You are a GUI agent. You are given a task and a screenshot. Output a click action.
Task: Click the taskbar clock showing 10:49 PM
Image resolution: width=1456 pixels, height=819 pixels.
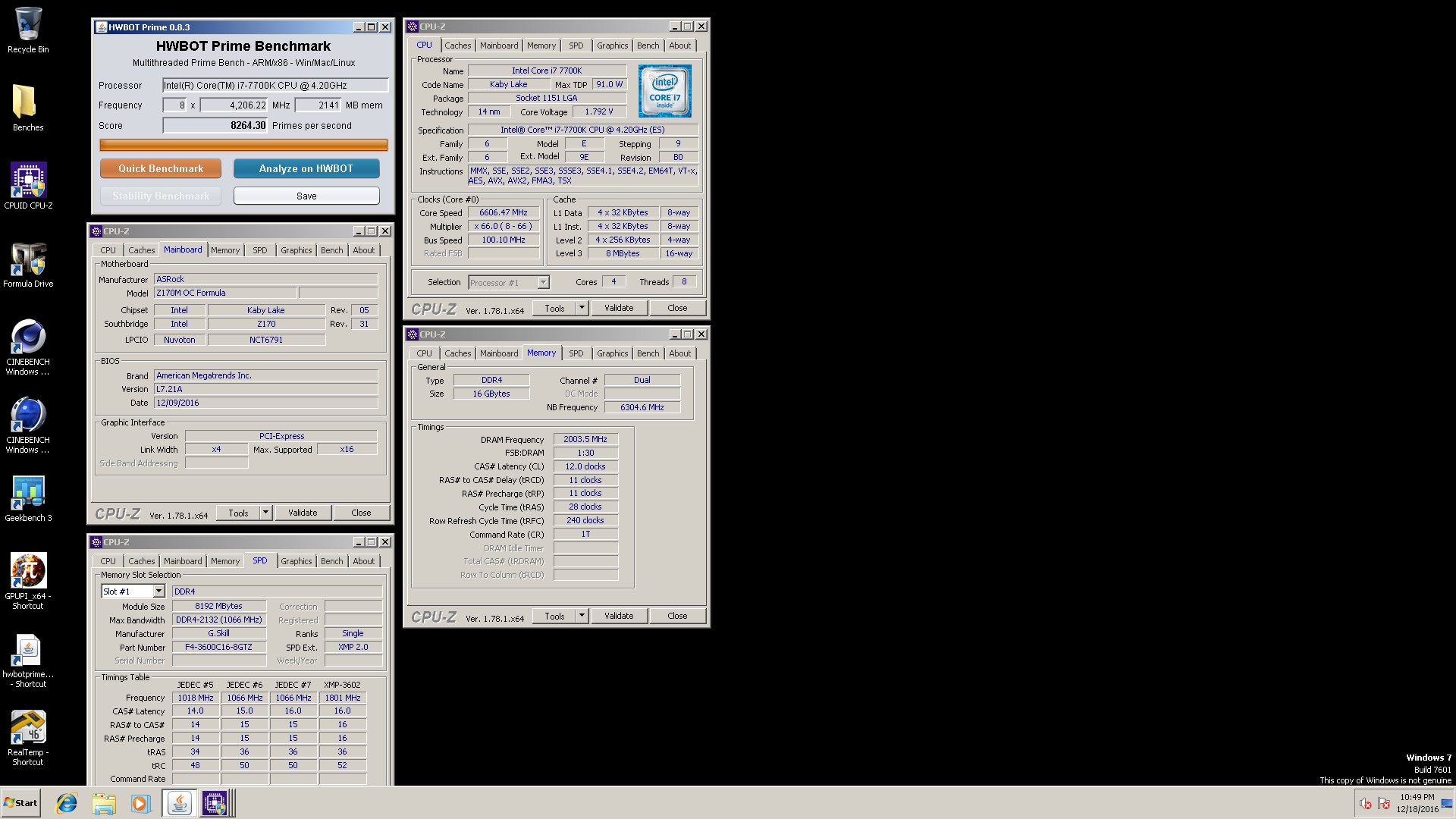coord(1417,803)
